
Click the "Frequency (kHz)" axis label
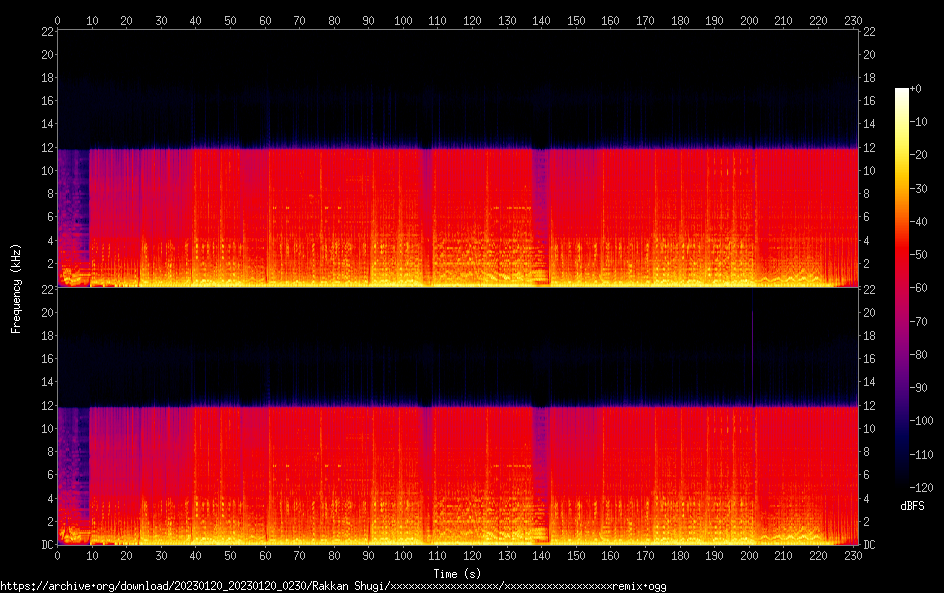[16, 287]
